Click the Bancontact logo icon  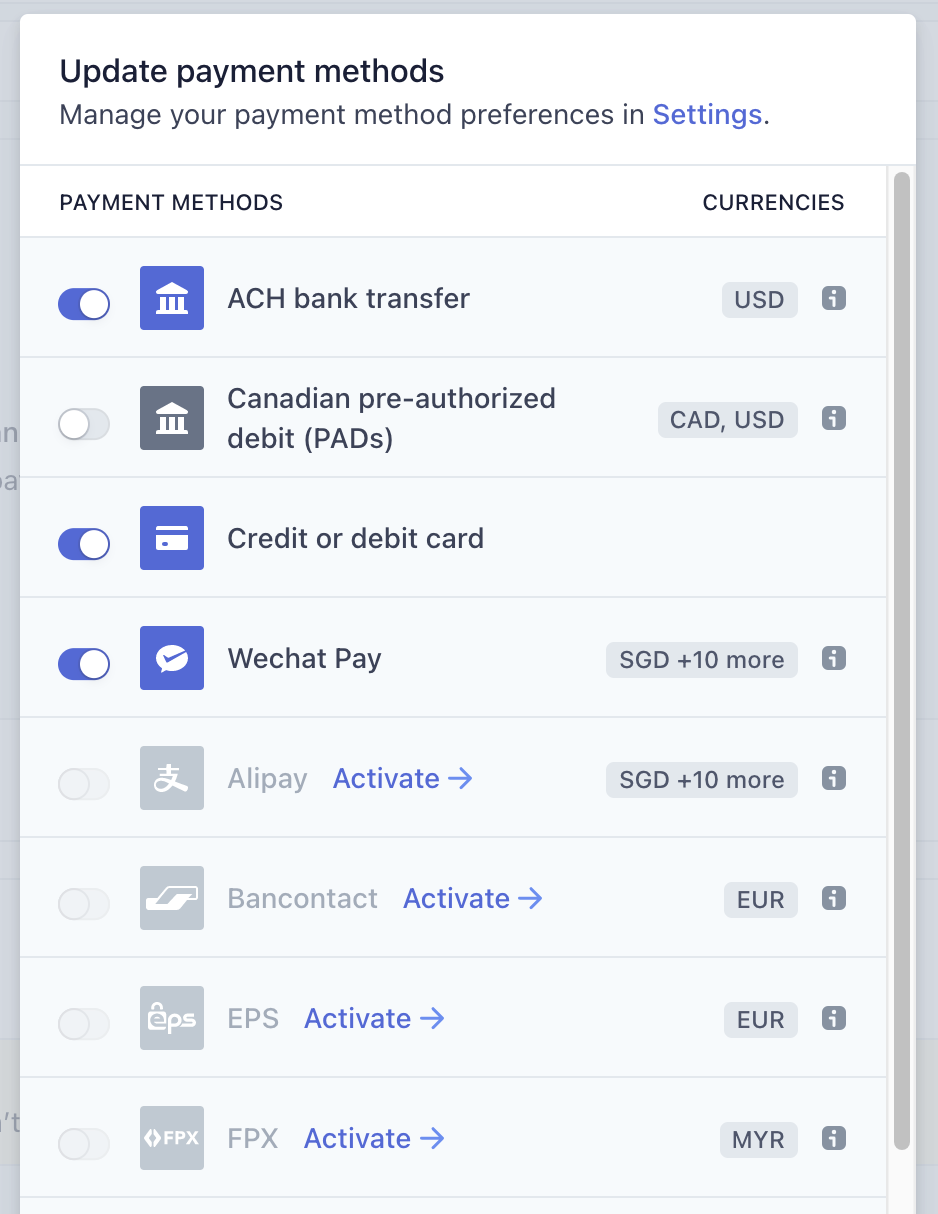pos(172,898)
